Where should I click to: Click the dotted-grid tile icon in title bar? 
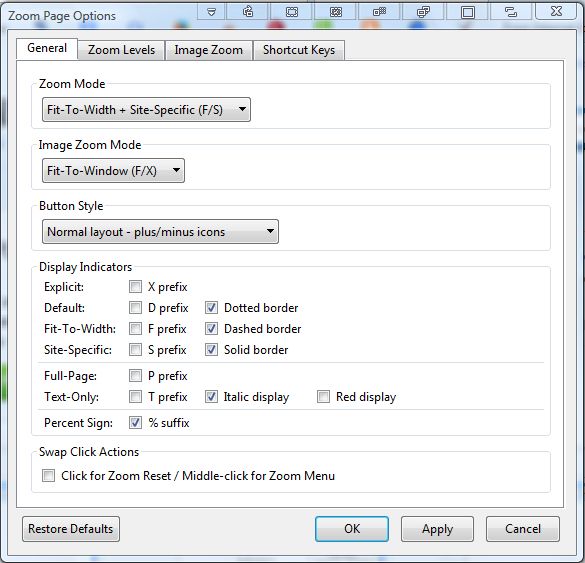pos(379,12)
